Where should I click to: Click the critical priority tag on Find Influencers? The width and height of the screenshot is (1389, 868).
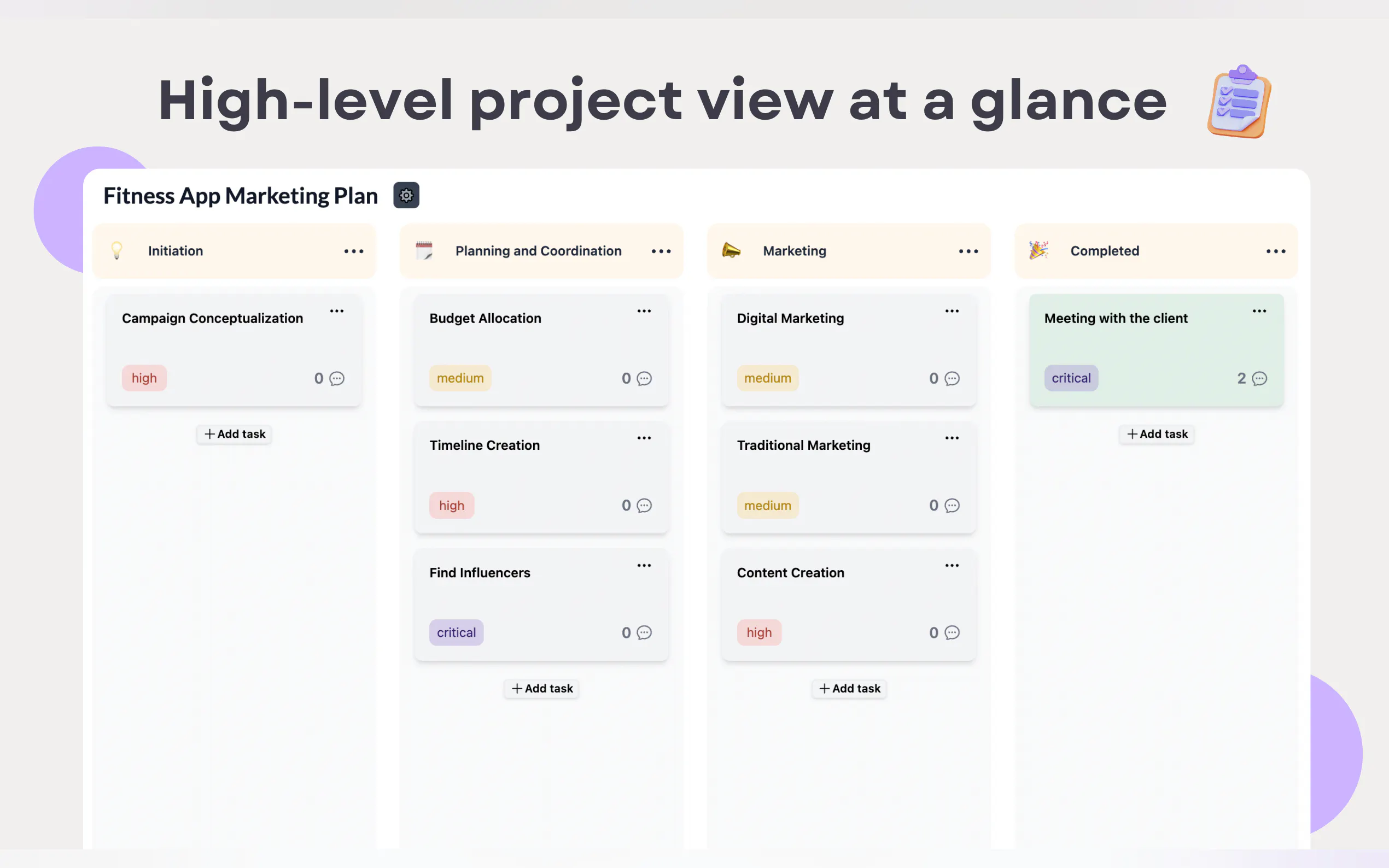[456, 632]
